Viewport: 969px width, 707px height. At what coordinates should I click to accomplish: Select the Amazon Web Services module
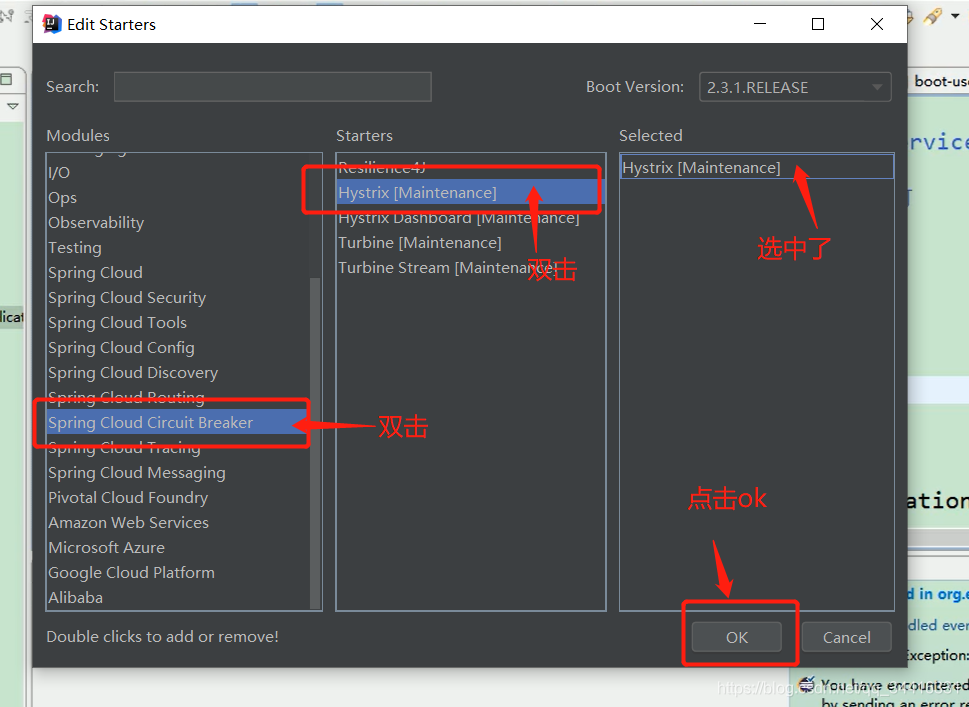coord(178,523)
